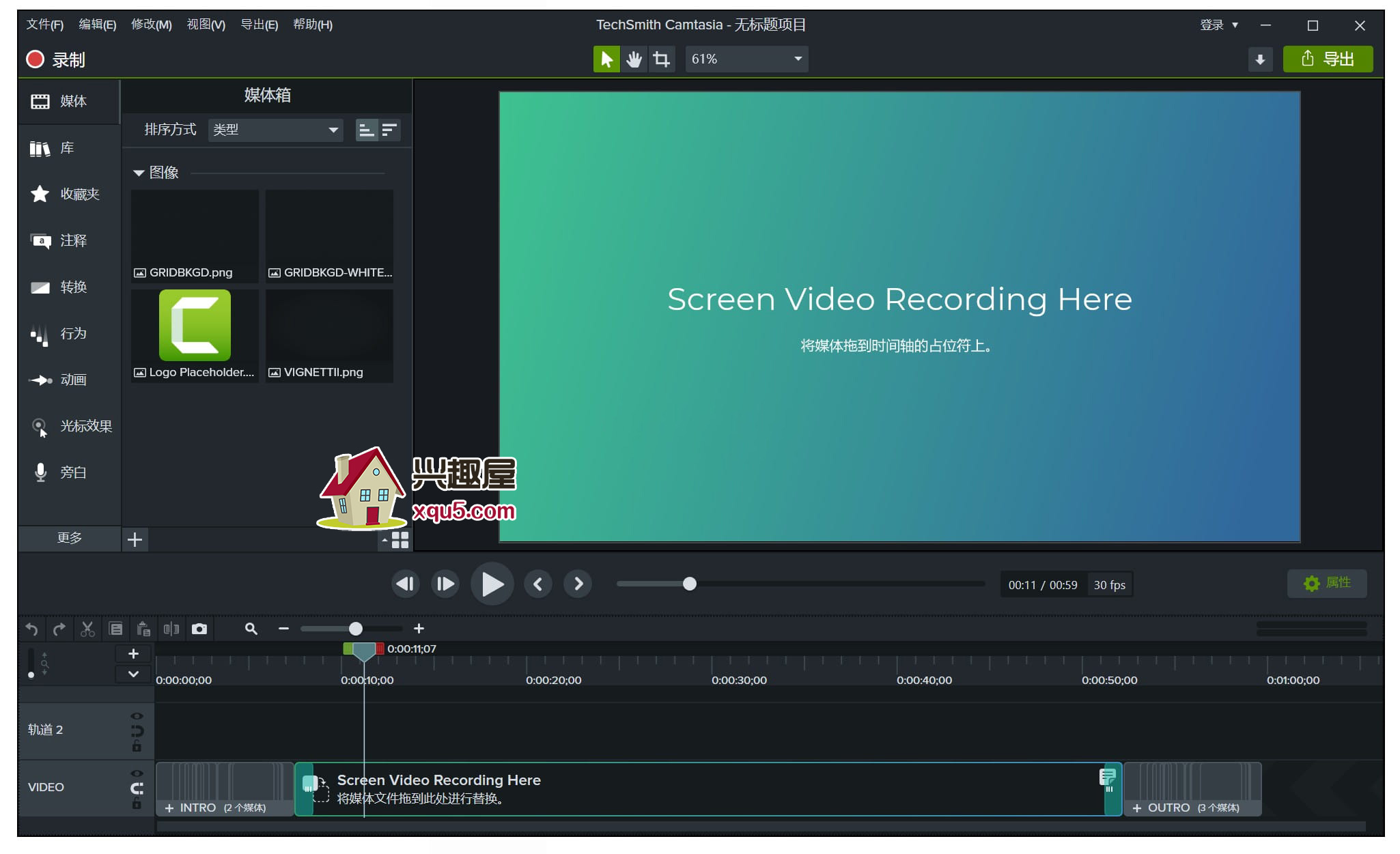Select the VIGNETTII.png thumbnail
The height and width of the screenshot is (854, 1400).
point(329,335)
